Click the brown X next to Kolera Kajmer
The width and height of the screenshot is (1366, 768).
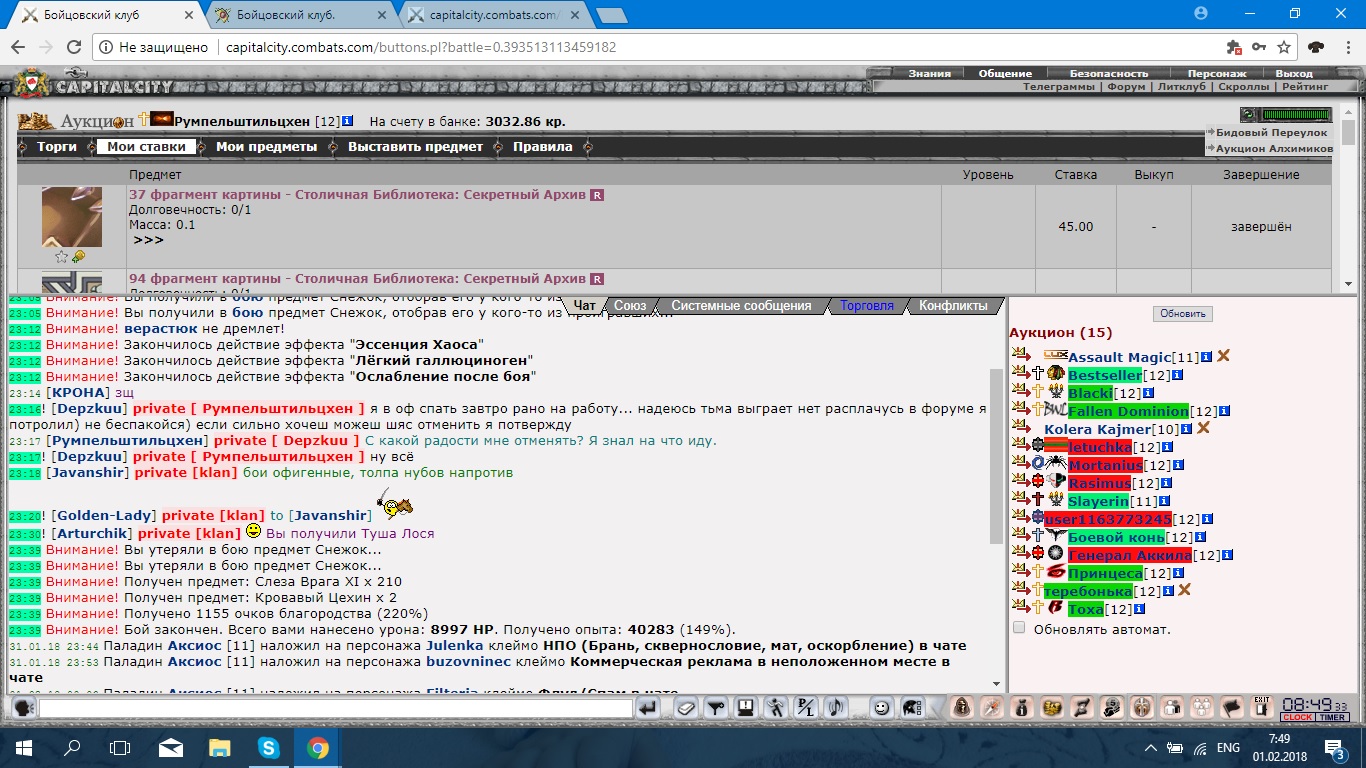1203,428
